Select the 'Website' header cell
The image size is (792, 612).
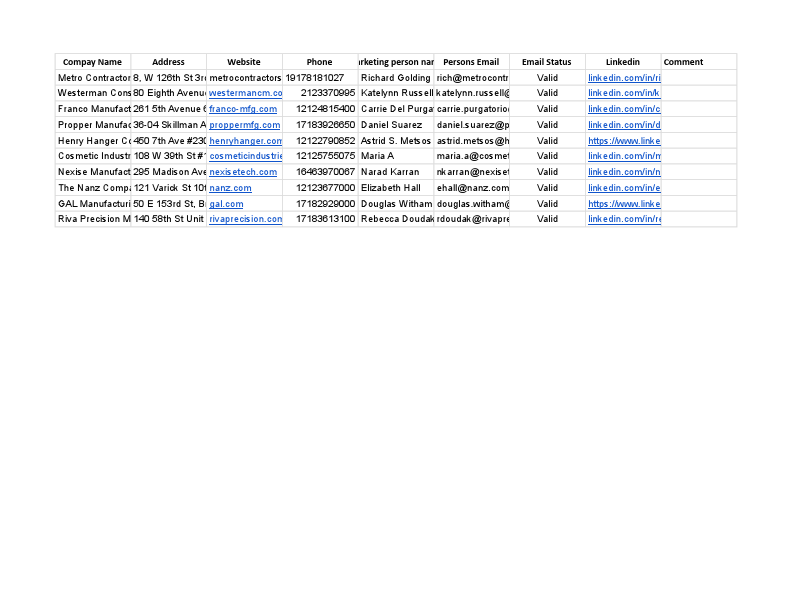click(244, 62)
